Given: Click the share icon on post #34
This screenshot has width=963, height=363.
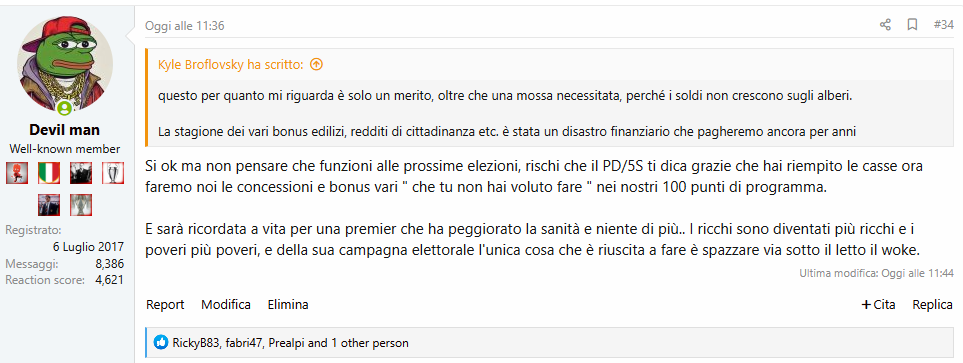Looking at the screenshot, I should pyautogui.click(x=885, y=25).
